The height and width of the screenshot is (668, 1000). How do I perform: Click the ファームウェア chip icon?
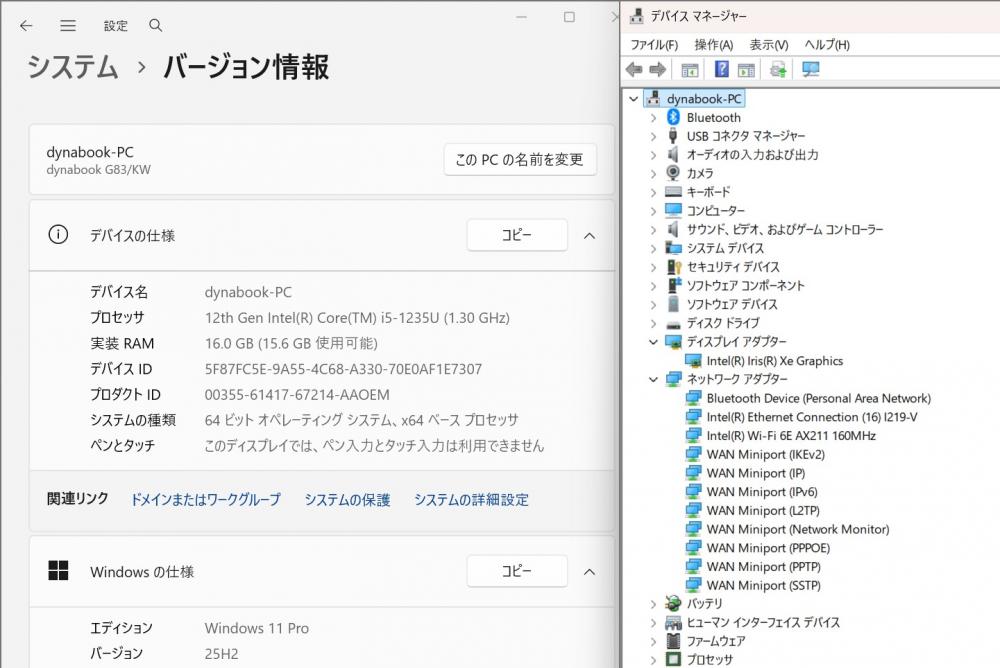(x=673, y=641)
